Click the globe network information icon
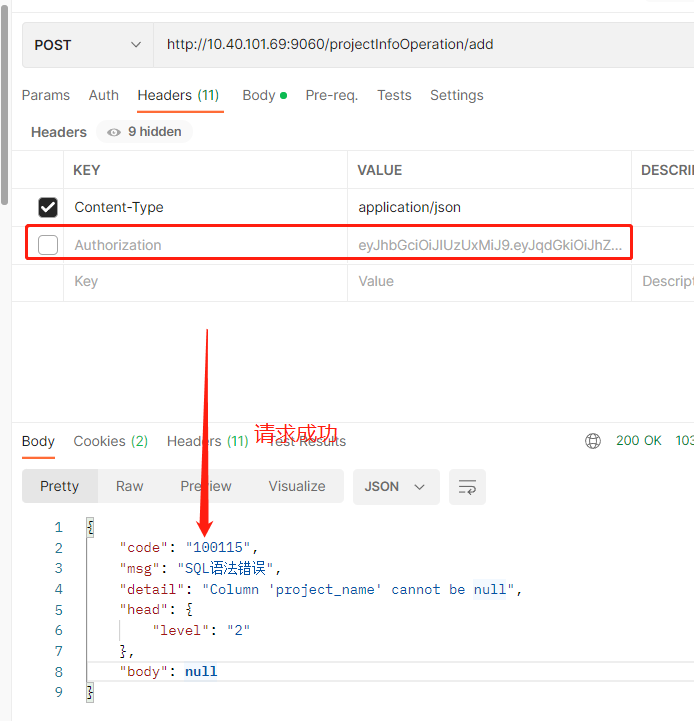 [x=593, y=441]
